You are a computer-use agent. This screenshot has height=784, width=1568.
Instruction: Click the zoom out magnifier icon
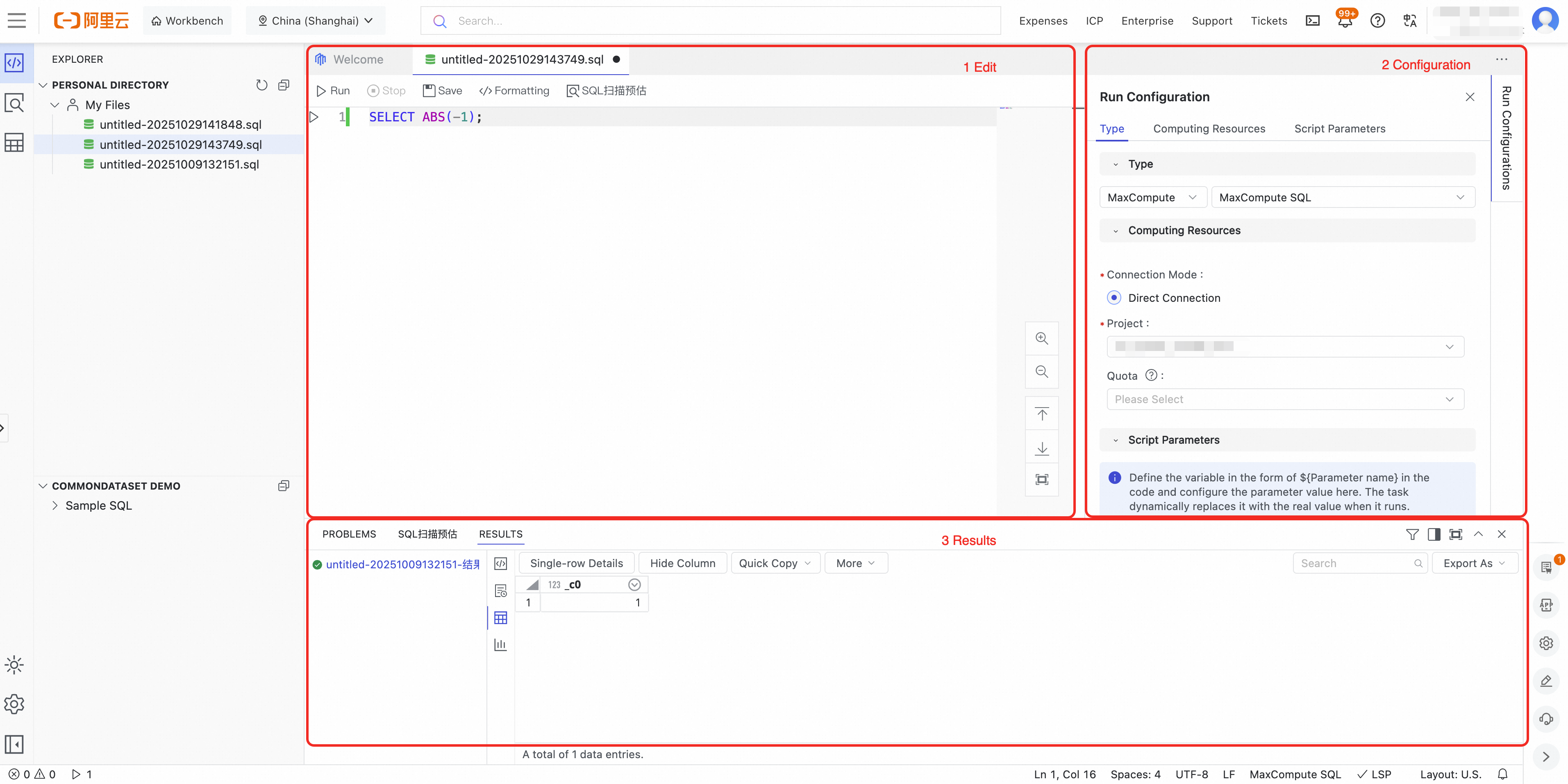1041,371
